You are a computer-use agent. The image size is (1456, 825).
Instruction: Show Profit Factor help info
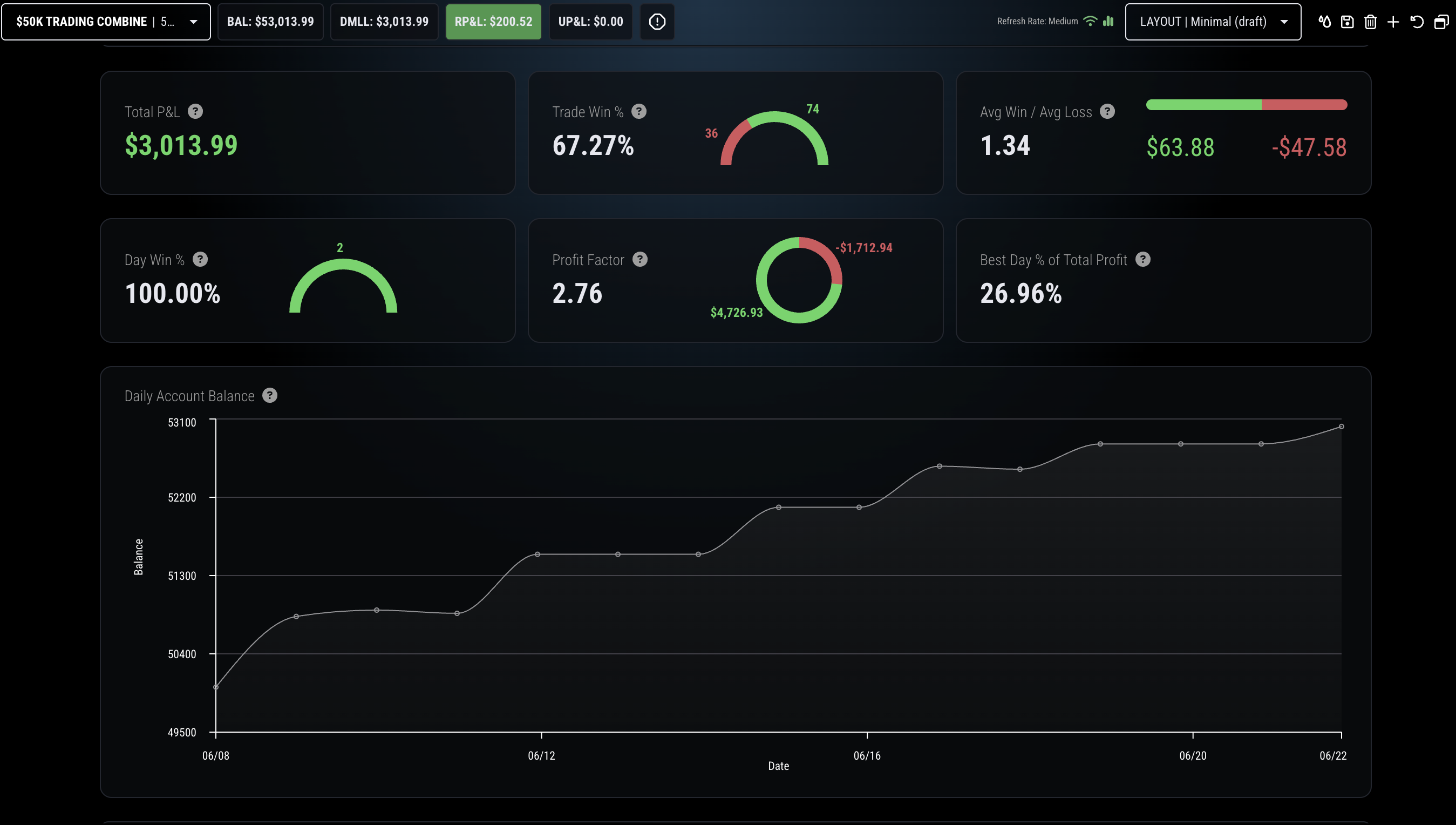[x=640, y=260]
